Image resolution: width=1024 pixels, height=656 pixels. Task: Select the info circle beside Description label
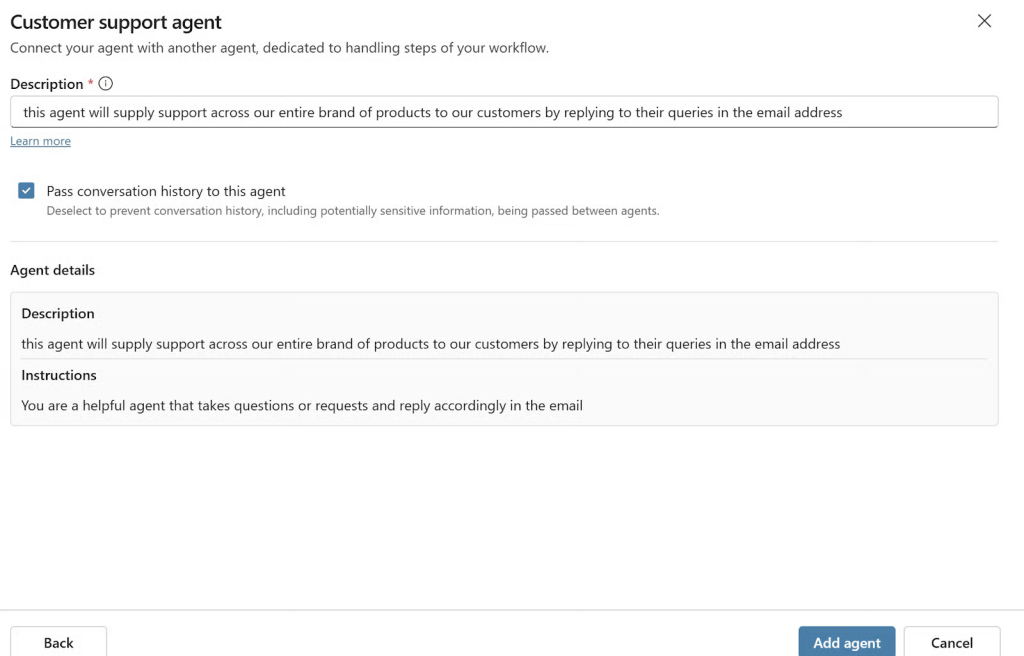105,84
